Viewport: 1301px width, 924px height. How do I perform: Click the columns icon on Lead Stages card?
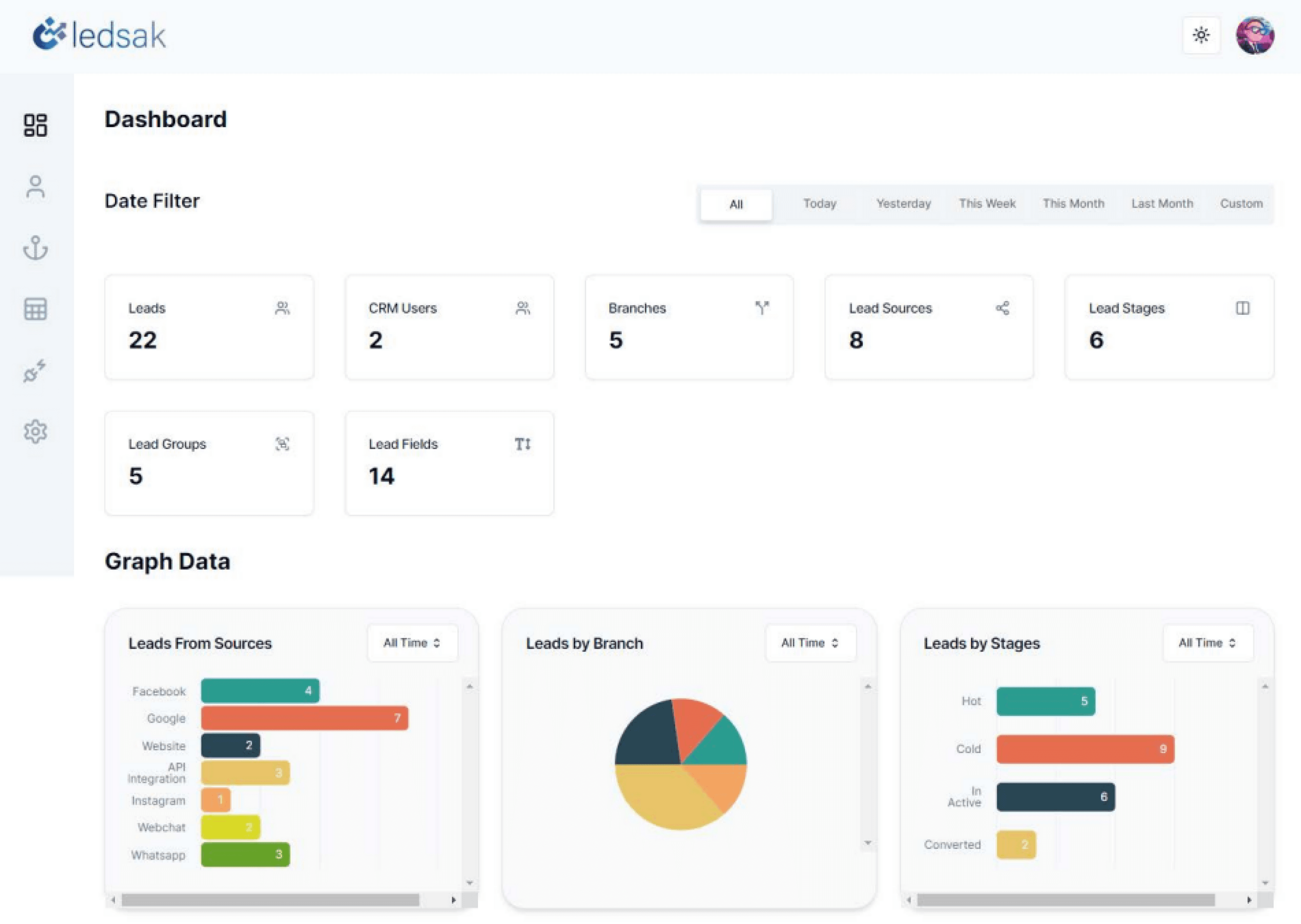click(x=1242, y=308)
